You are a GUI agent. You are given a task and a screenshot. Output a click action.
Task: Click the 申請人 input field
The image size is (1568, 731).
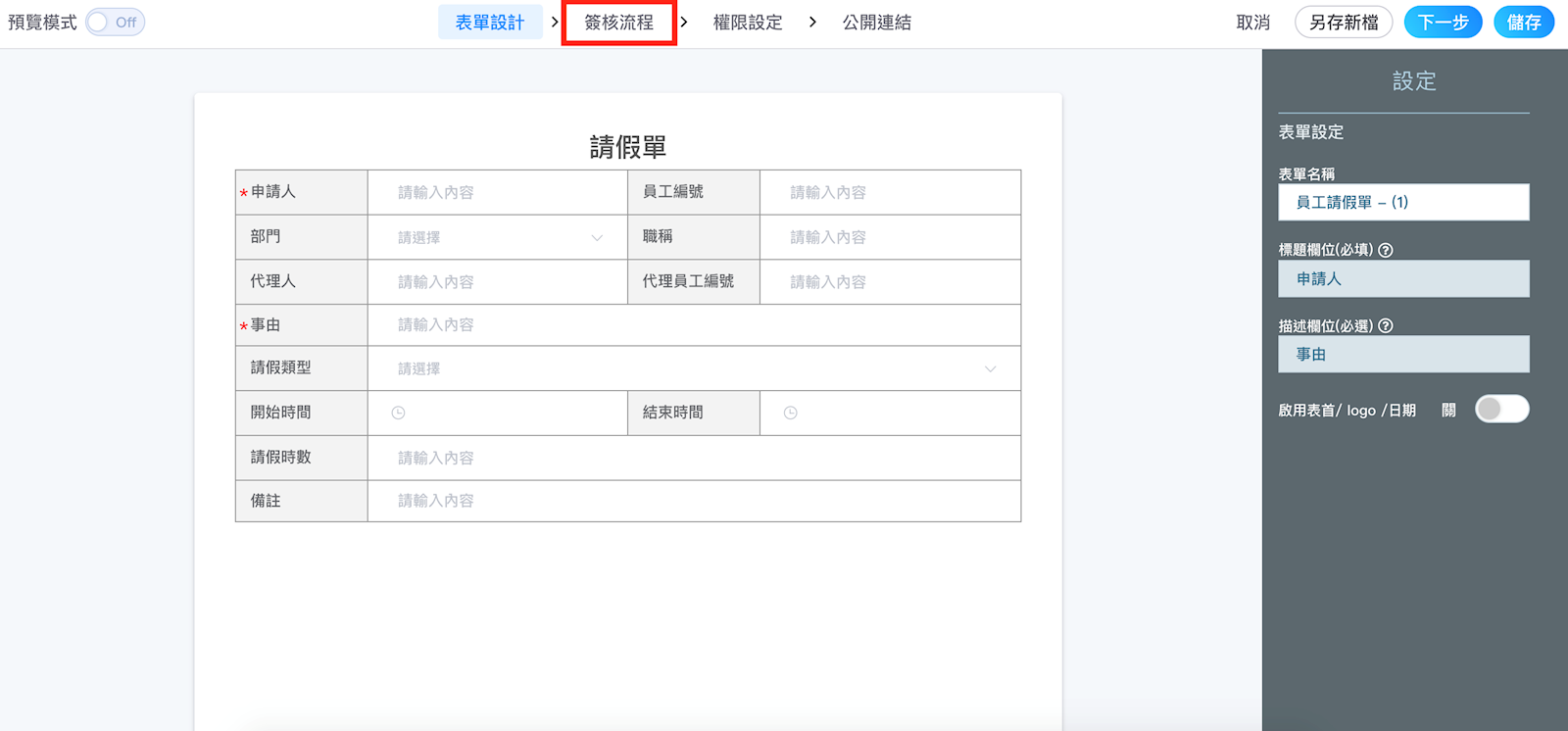(498, 193)
